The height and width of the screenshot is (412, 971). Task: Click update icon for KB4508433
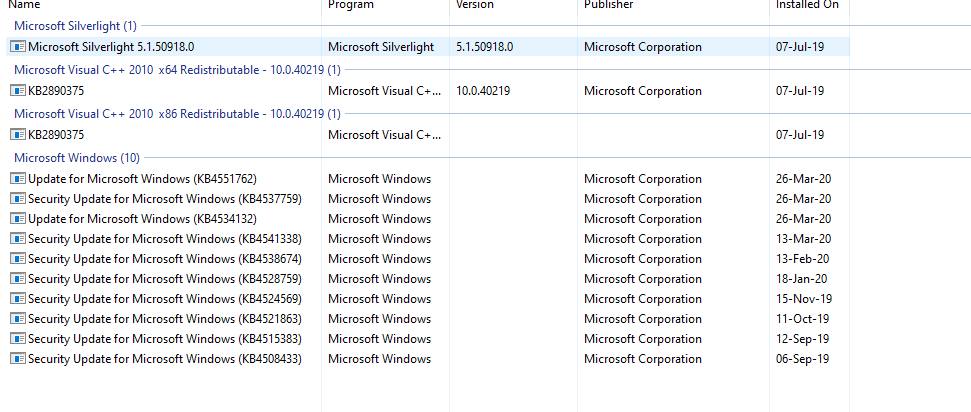point(18,359)
